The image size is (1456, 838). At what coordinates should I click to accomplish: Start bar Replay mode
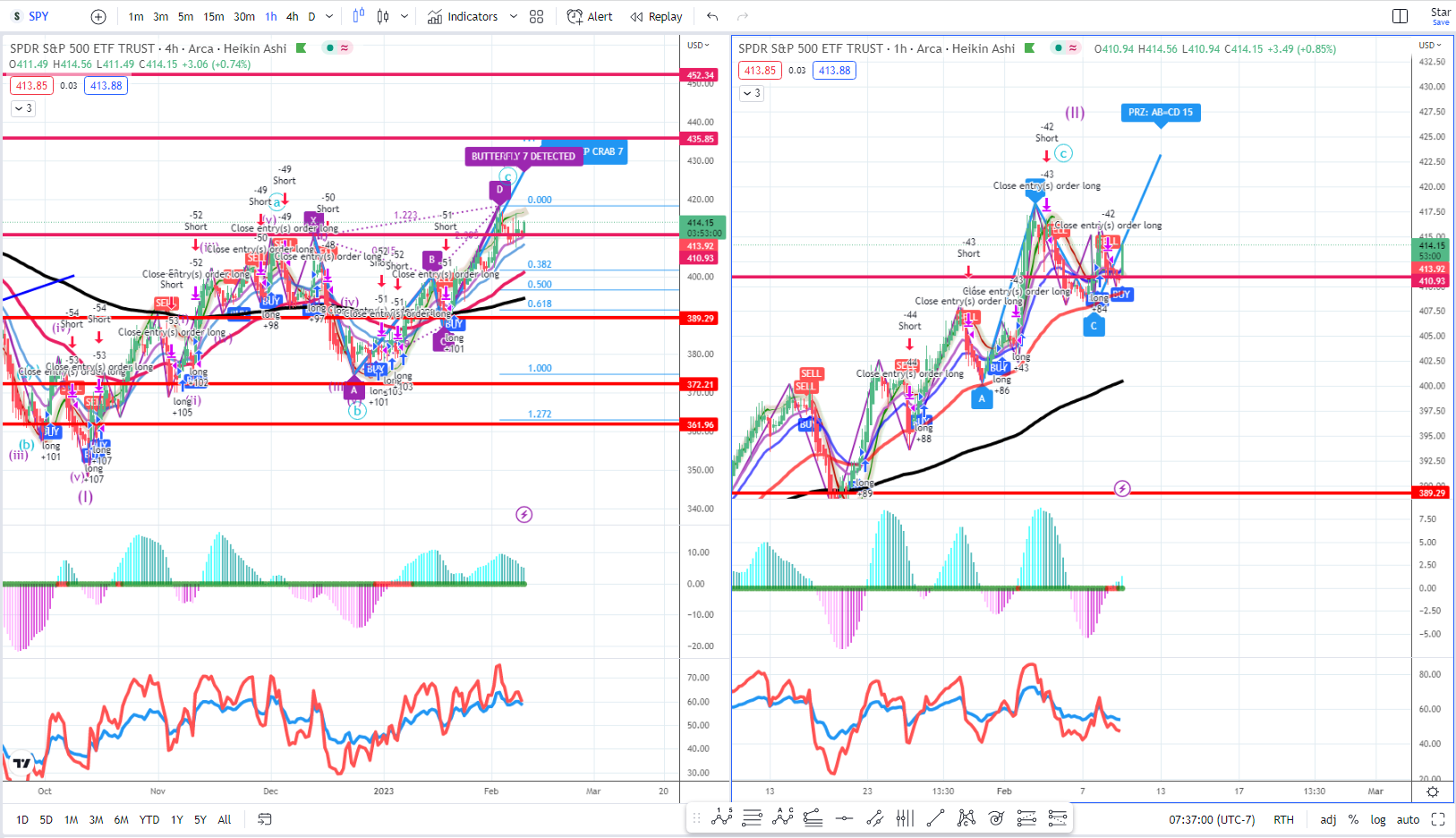[656, 16]
